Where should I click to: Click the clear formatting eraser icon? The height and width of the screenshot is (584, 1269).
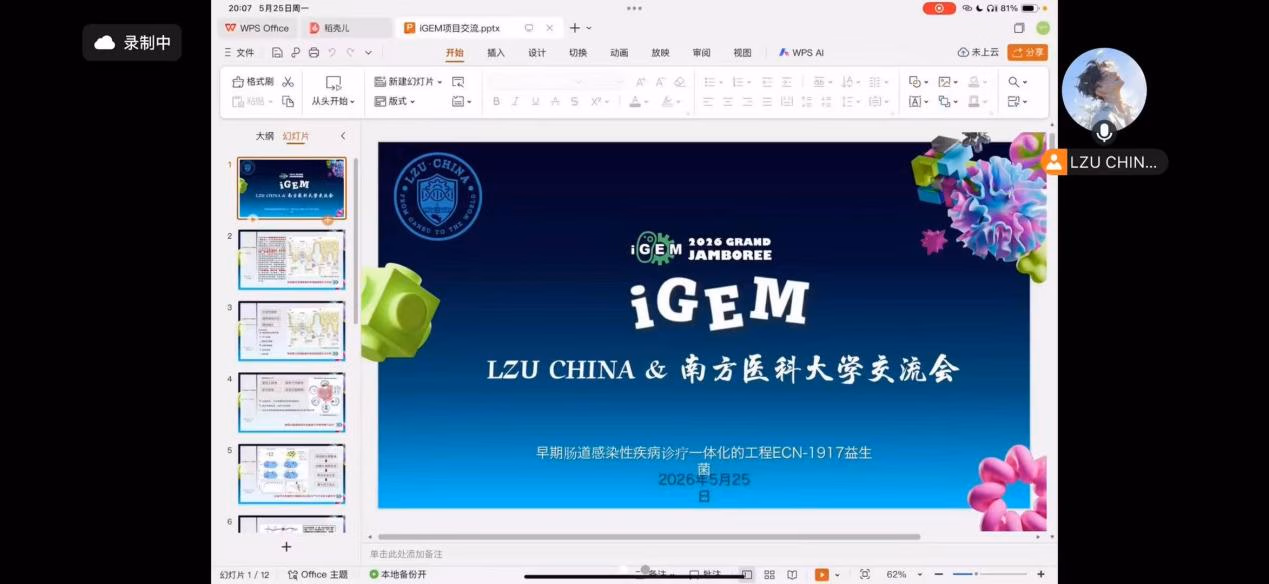click(x=680, y=82)
